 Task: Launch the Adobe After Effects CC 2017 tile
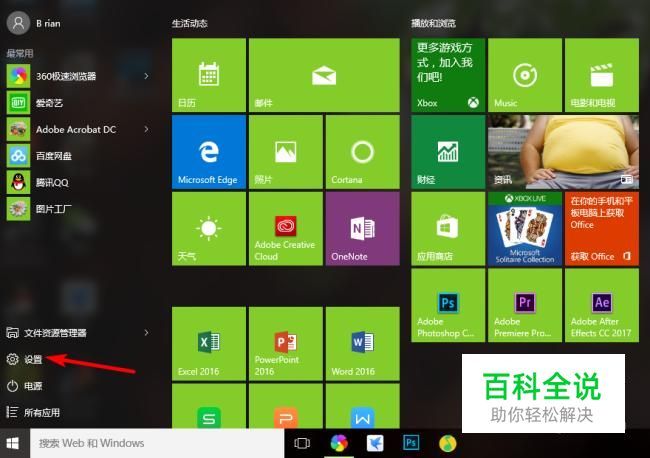coord(602,305)
